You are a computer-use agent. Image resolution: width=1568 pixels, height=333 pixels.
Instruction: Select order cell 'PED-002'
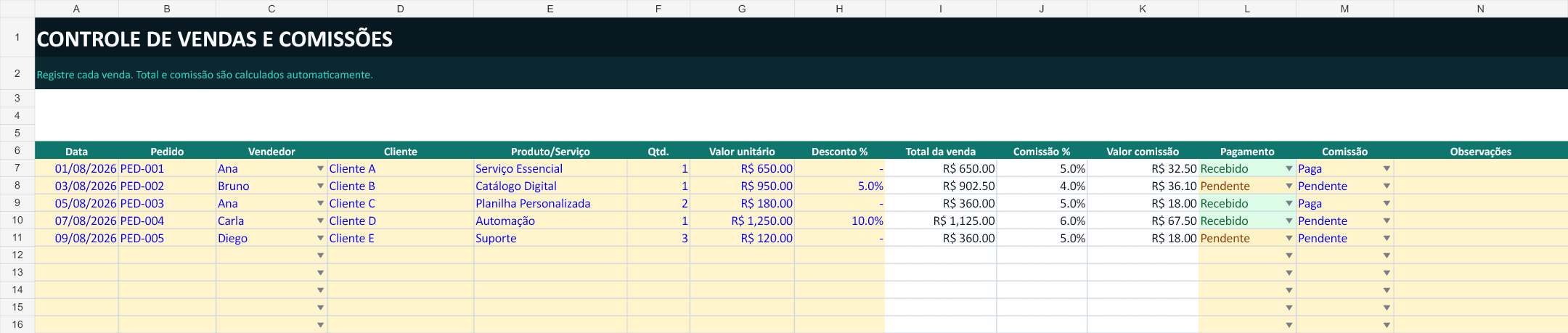tap(167, 186)
